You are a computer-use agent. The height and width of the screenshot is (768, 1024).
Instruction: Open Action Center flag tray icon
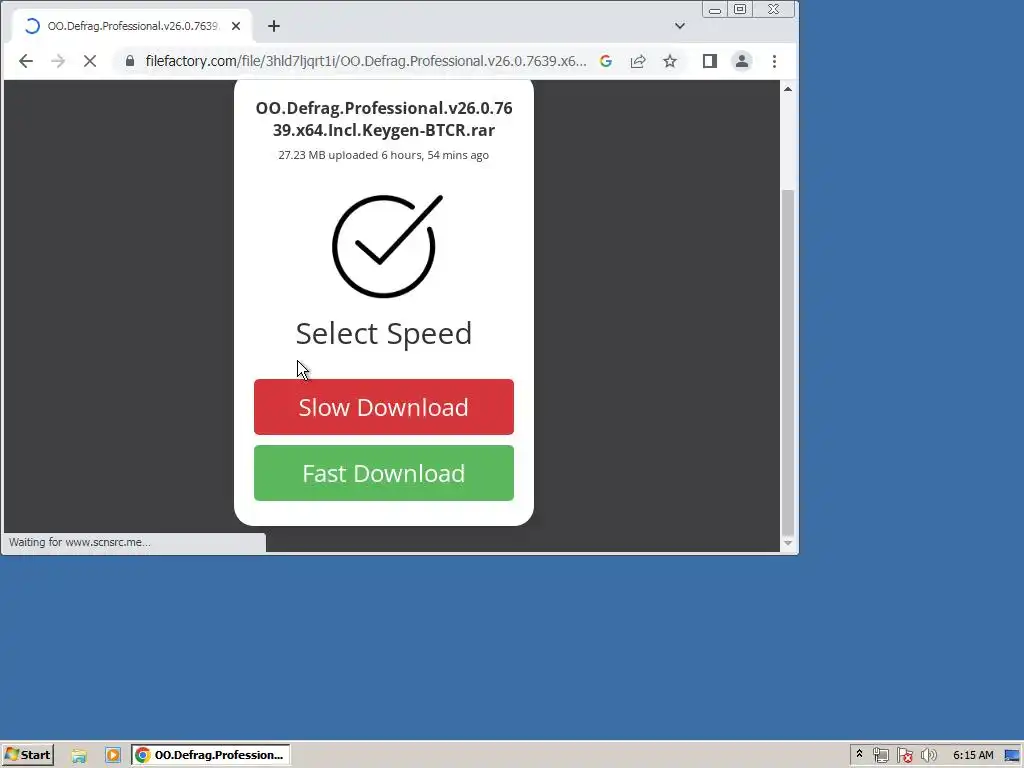(x=904, y=756)
